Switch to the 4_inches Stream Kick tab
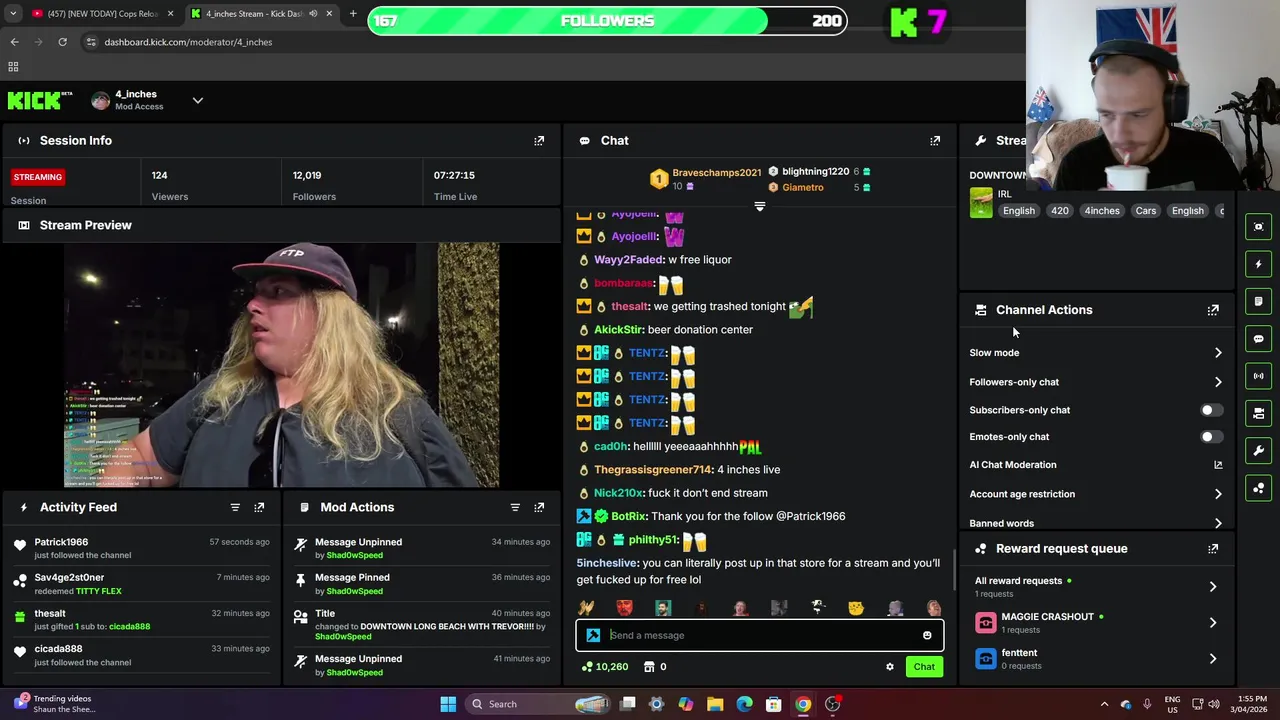The height and width of the screenshot is (720, 1280). pos(262,14)
